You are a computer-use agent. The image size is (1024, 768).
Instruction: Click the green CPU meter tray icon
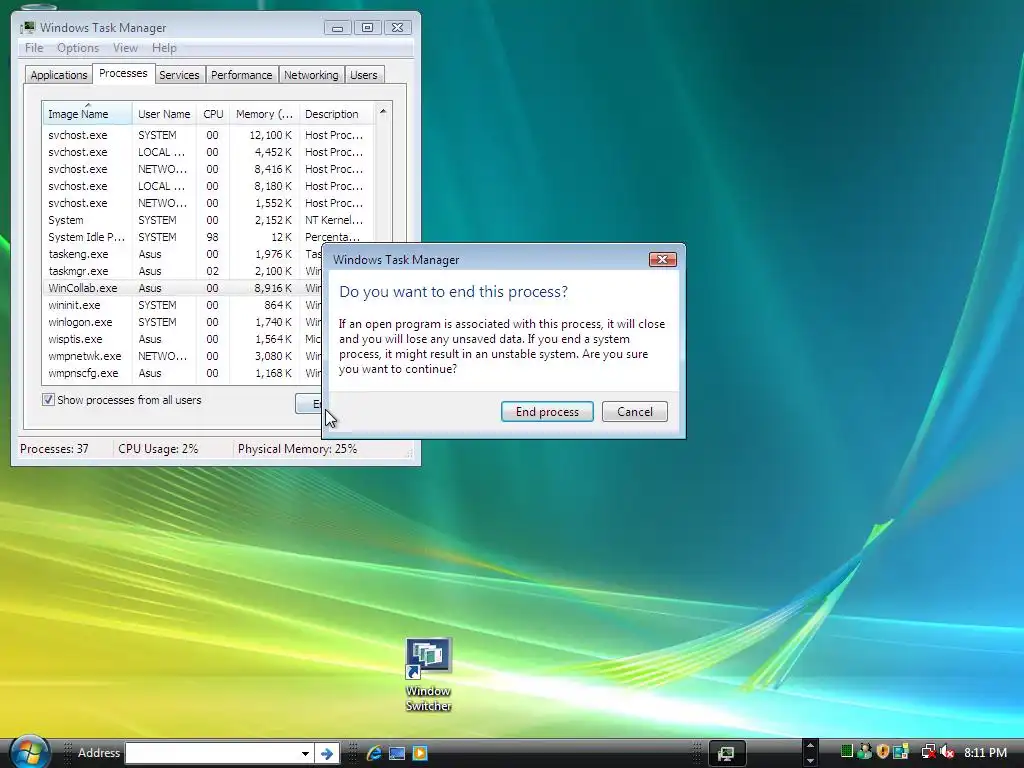[846, 752]
